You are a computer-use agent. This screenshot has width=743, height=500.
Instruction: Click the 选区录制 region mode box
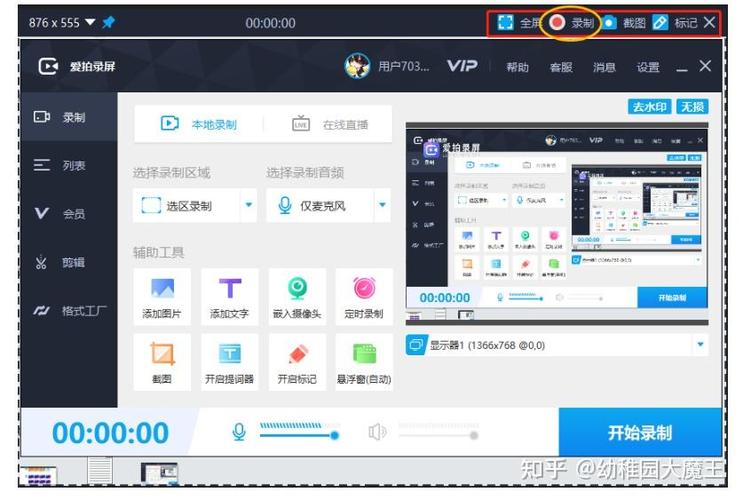(187, 205)
